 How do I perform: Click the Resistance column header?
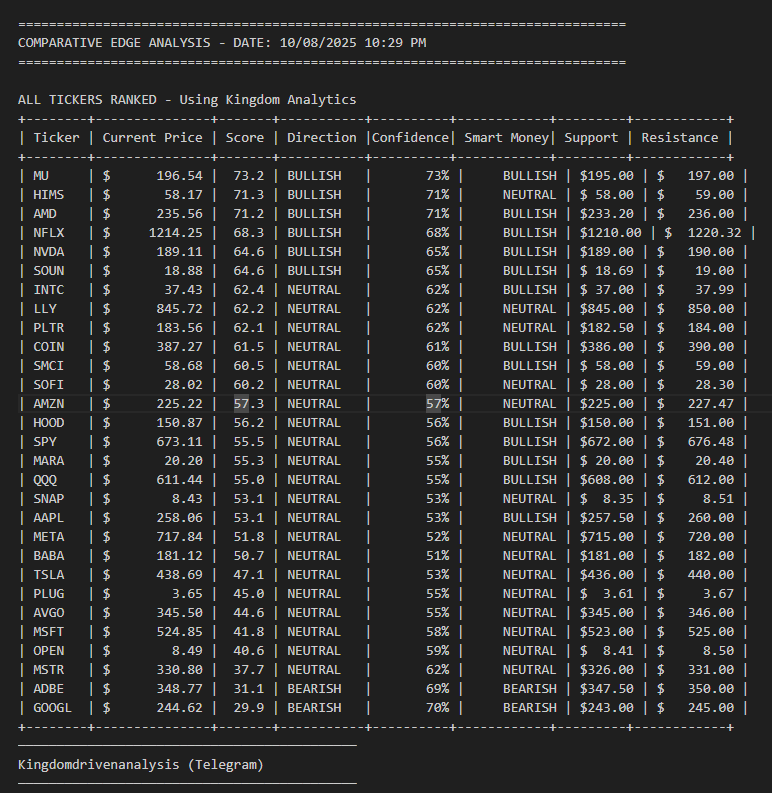click(680, 138)
